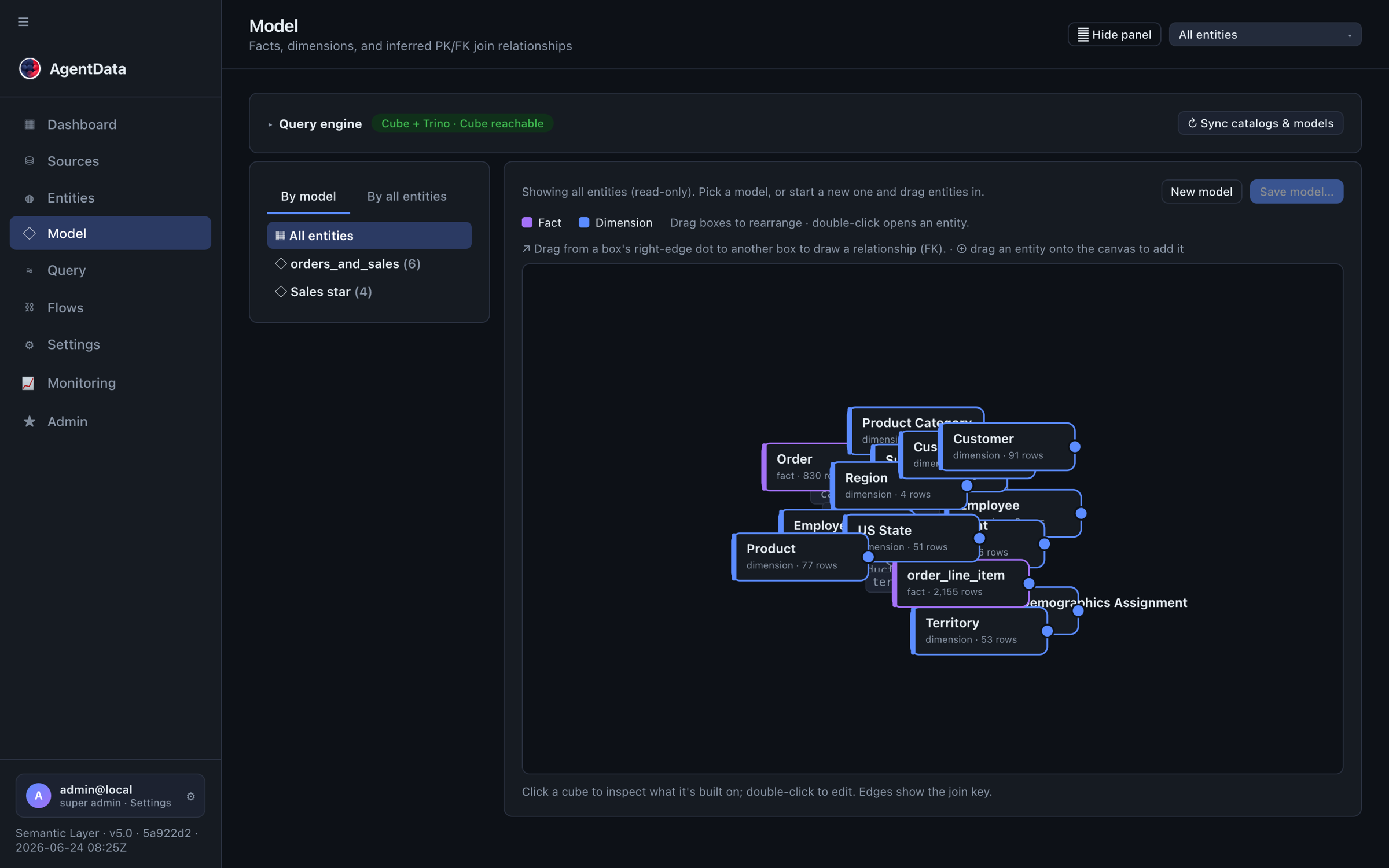Click the Territory box right-edge dot
This screenshot has height=868, width=1389.
click(x=1047, y=631)
